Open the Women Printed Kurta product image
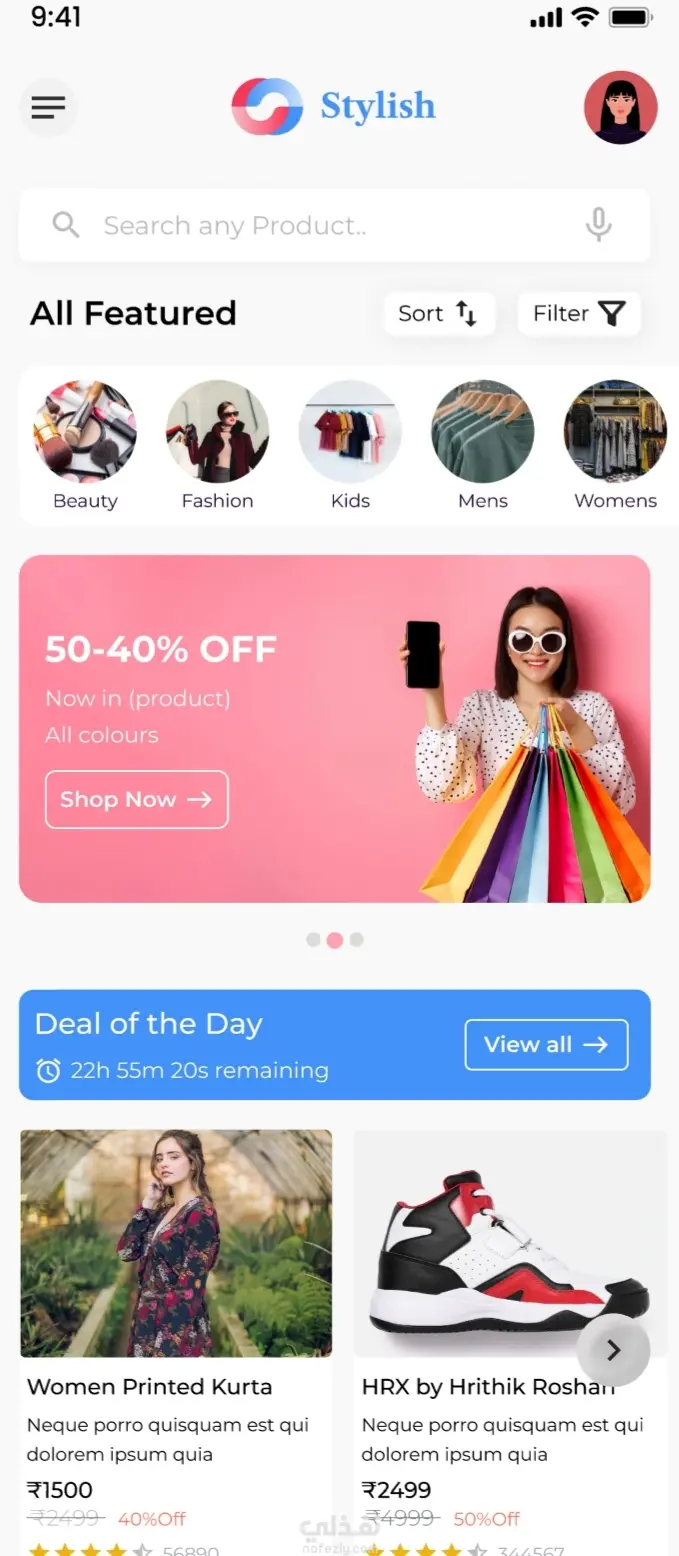 click(176, 1243)
